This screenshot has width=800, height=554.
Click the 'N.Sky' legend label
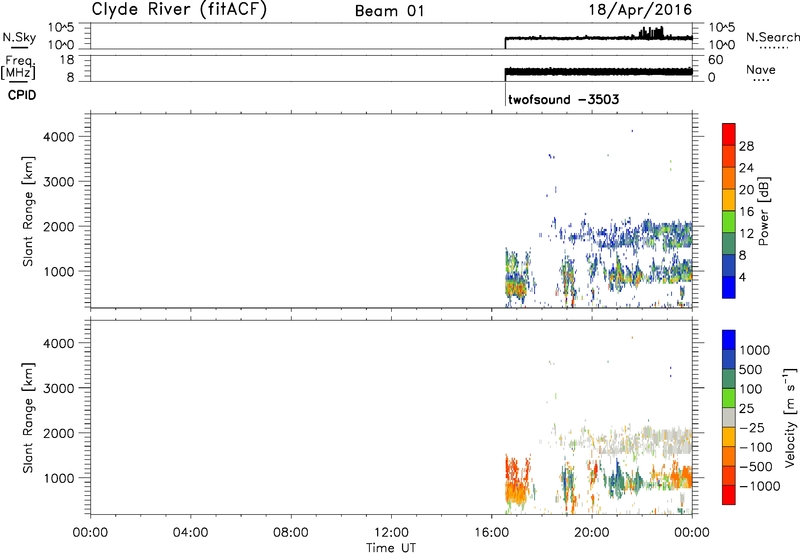tap(19, 37)
